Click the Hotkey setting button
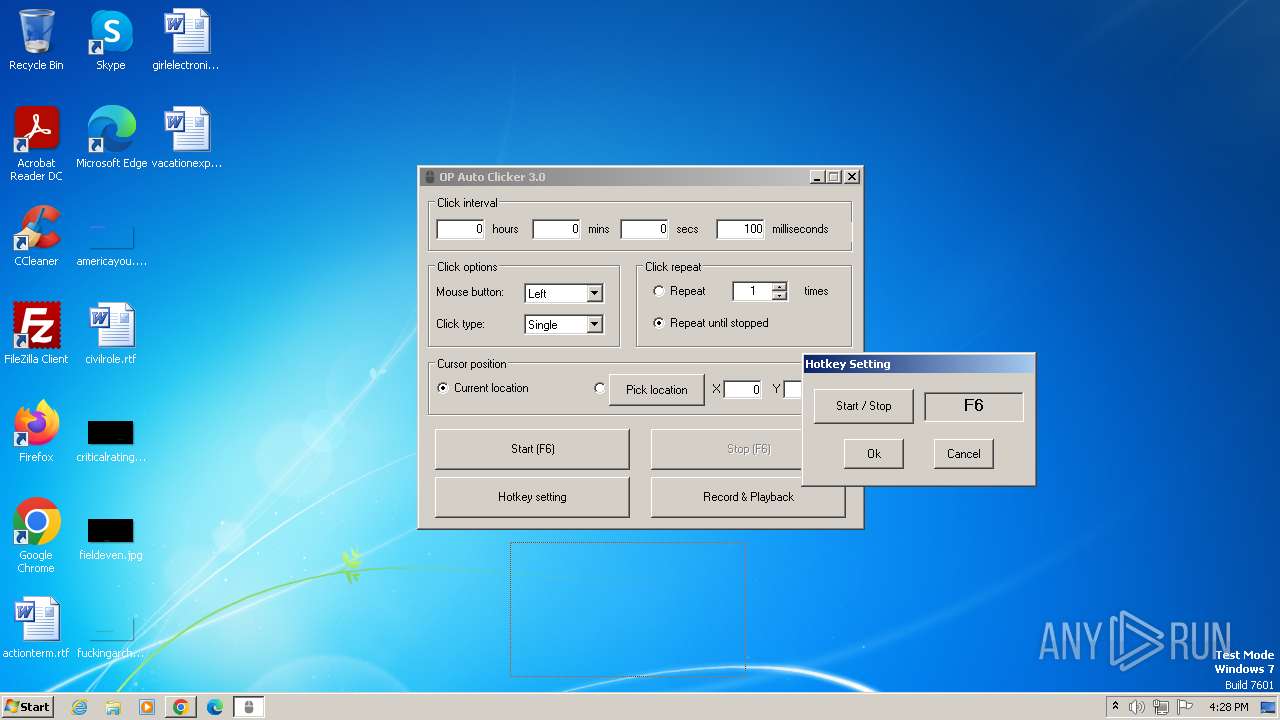This screenshot has height=720, width=1280. pyautogui.click(x=532, y=497)
